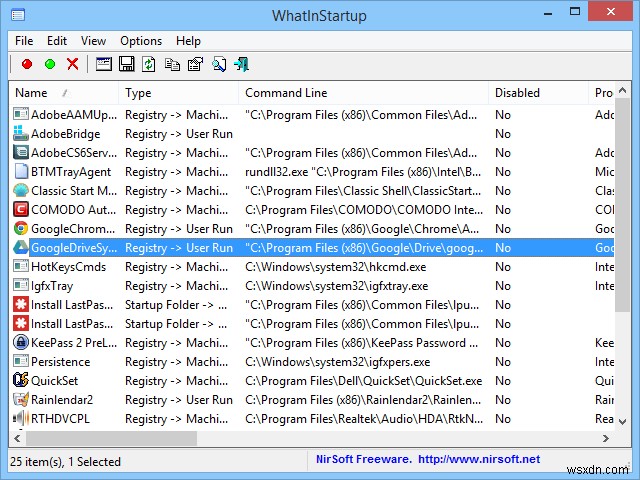Click the File Properties toolbar icon

coord(195,64)
